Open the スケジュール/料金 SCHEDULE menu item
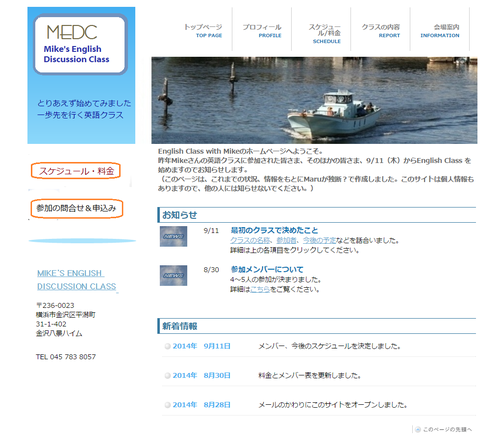The width and height of the screenshot is (500, 441). pyautogui.click(x=324, y=34)
